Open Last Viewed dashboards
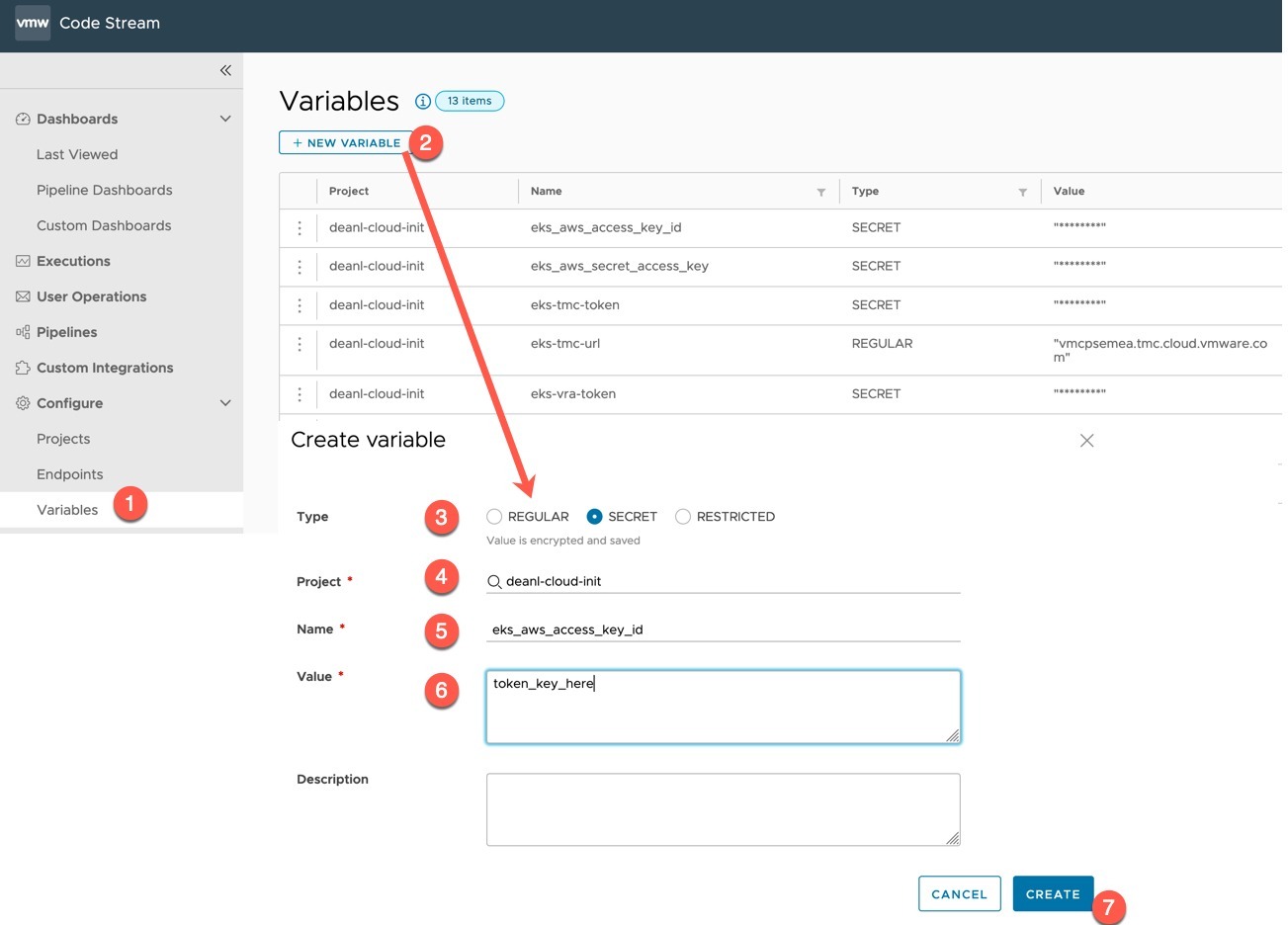The height and width of the screenshot is (925, 1288). tap(77, 154)
